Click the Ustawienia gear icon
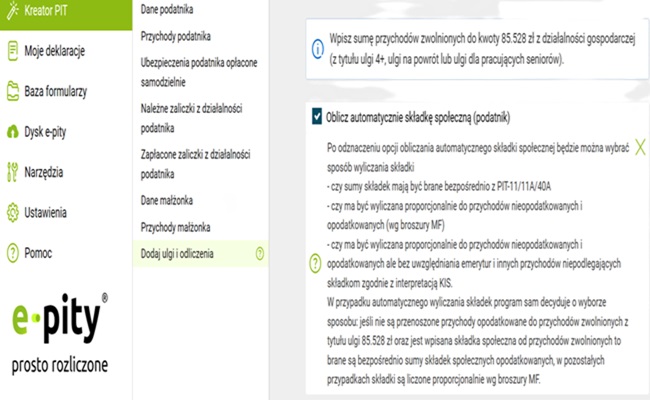This screenshot has height=400, width=650. 13,213
